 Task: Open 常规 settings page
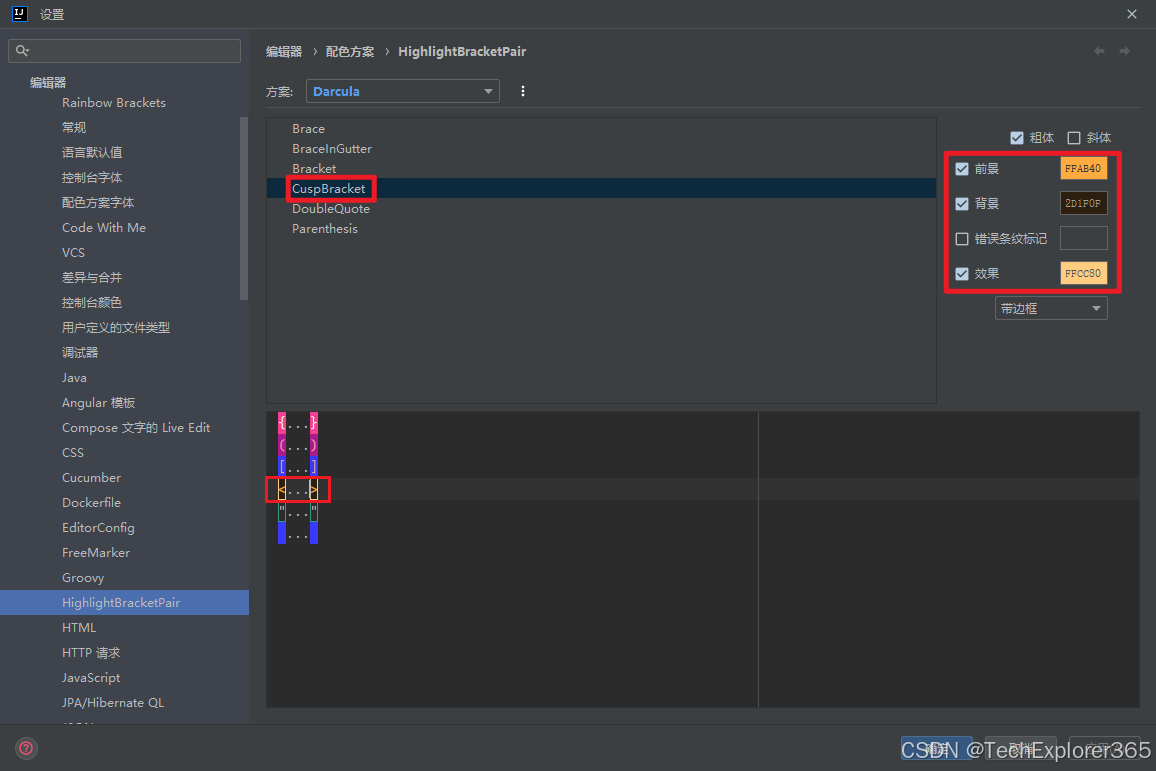point(74,128)
